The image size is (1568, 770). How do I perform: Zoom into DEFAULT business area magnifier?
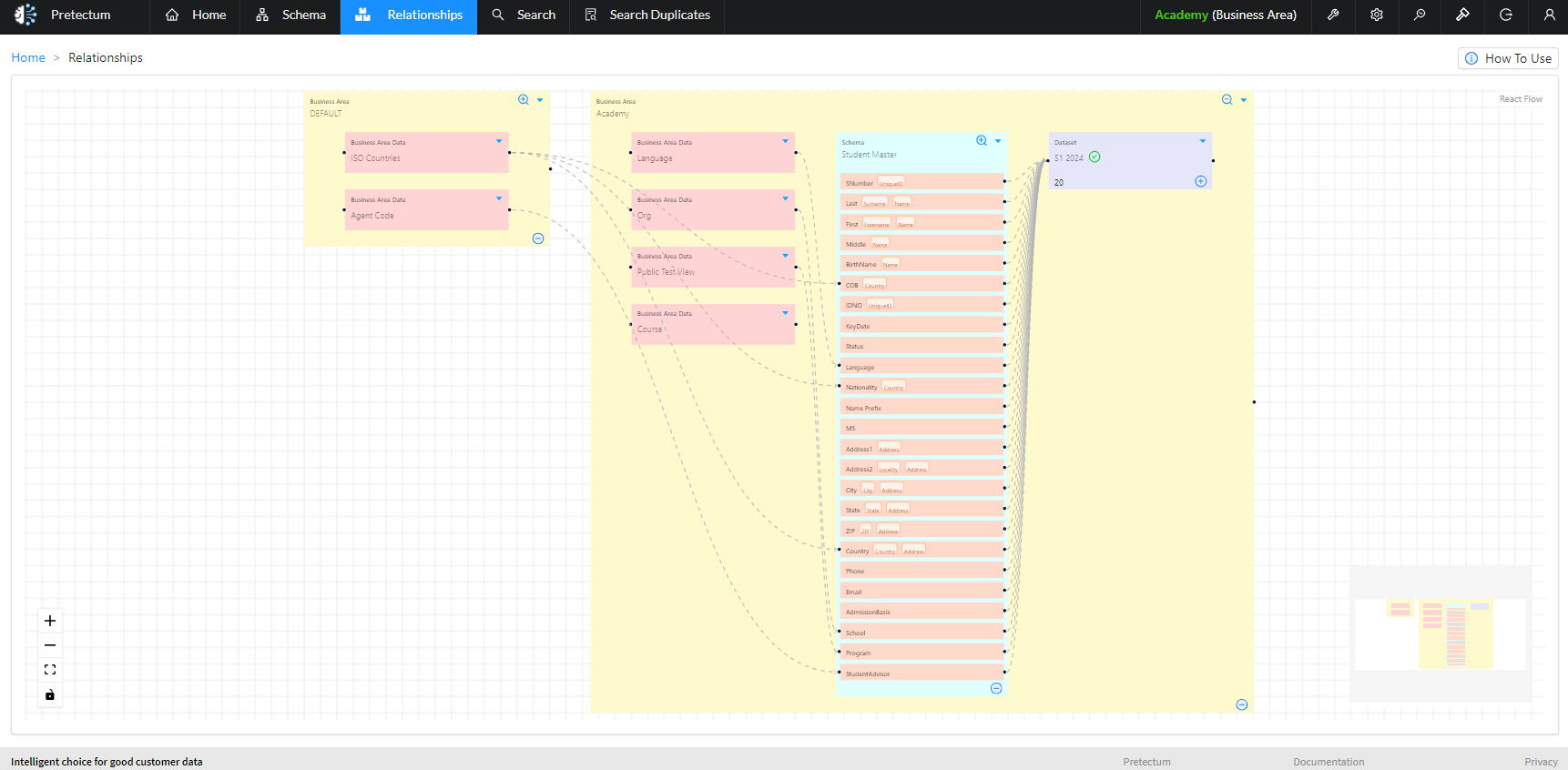point(524,100)
